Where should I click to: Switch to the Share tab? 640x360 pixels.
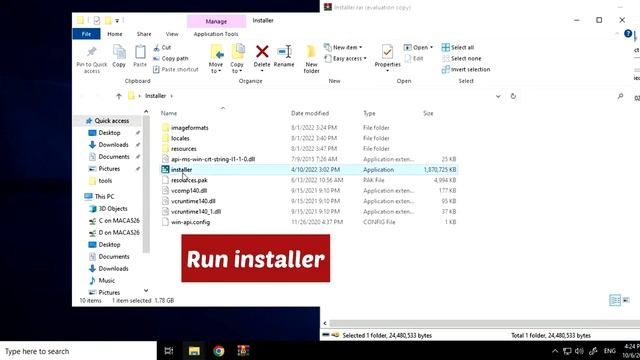click(x=144, y=34)
